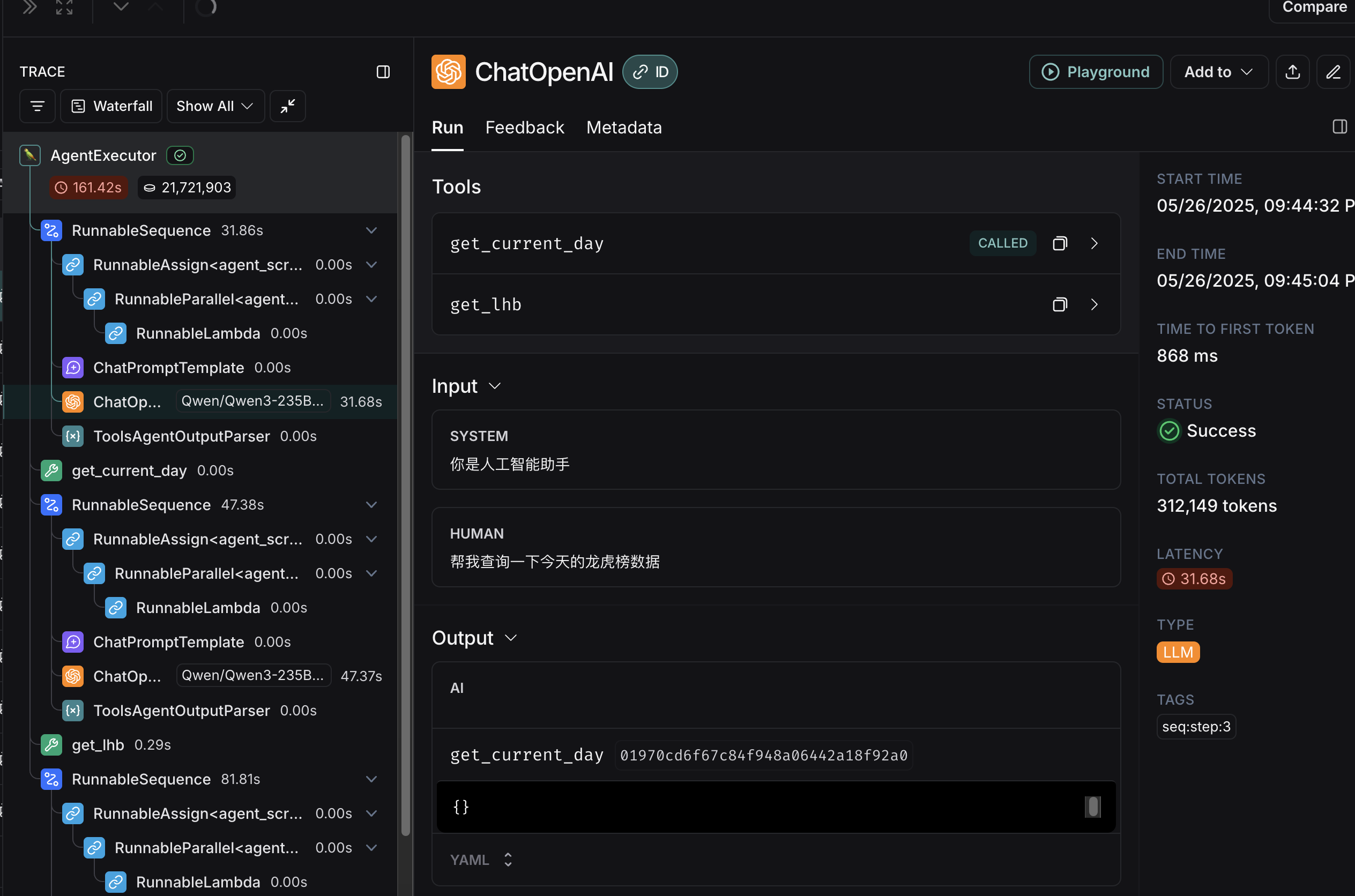Open the Show All dropdown
The height and width of the screenshot is (896, 1355).
click(x=215, y=106)
